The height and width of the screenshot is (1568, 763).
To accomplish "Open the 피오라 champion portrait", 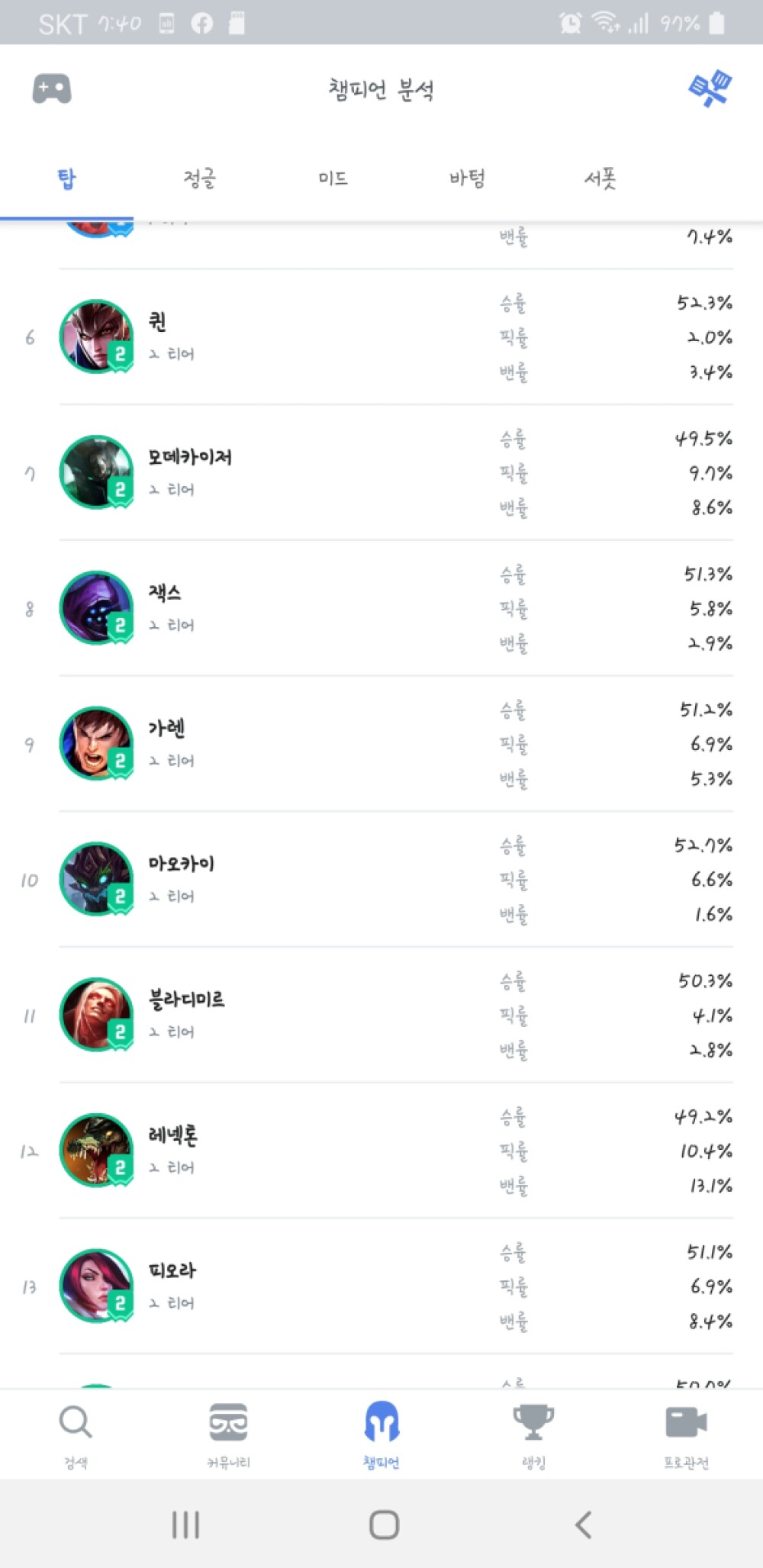I will click(x=97, y=1286).
